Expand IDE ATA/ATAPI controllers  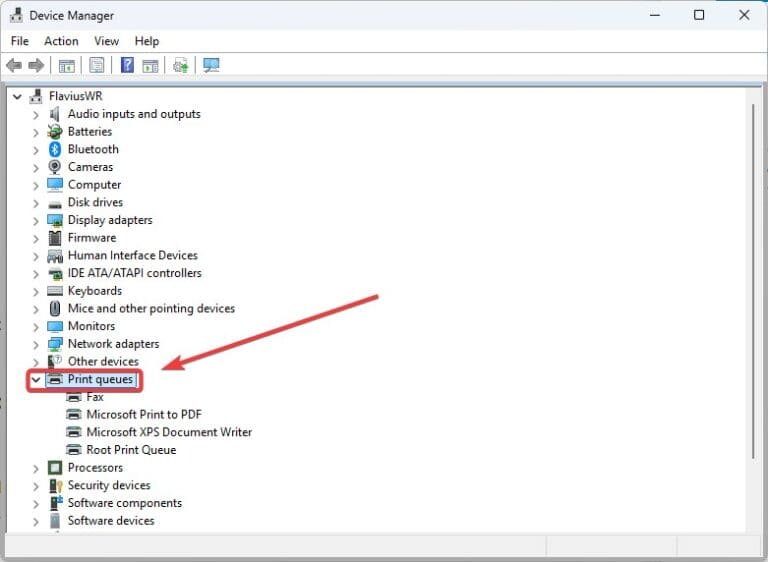point(36,274)
